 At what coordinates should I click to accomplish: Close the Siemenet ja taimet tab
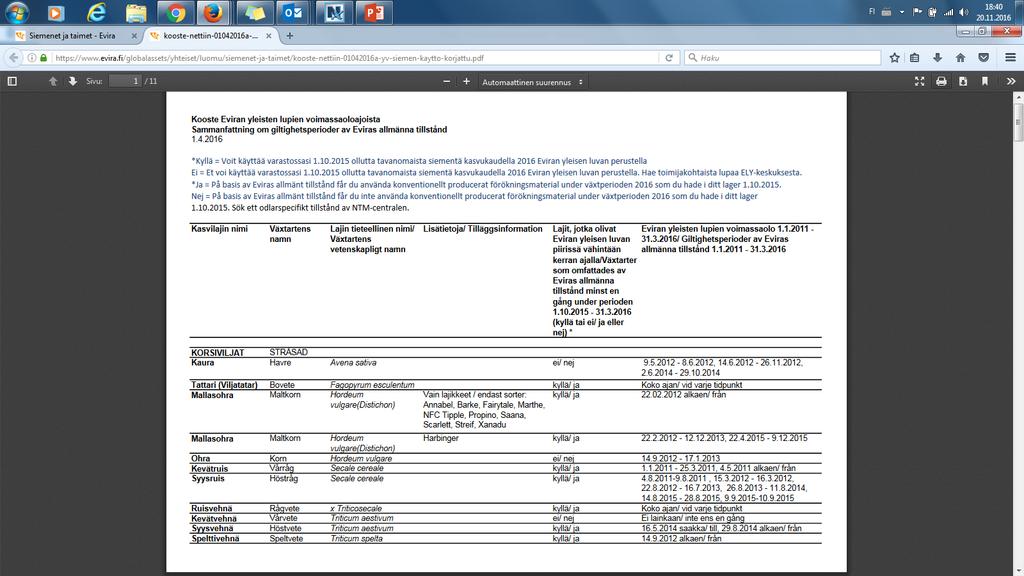click(x=135, y=36)
